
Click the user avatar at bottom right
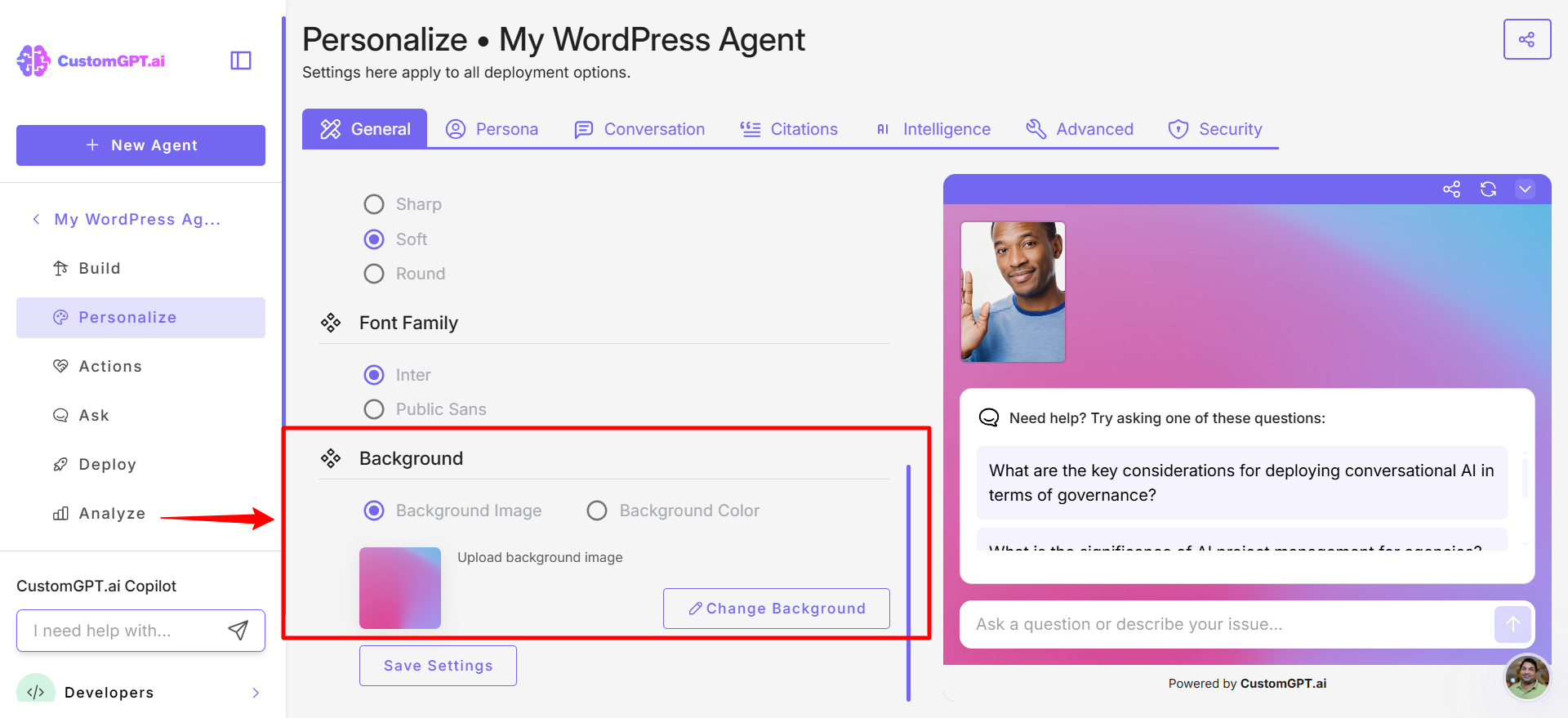pyautogui.click(x=1527, y=677)
